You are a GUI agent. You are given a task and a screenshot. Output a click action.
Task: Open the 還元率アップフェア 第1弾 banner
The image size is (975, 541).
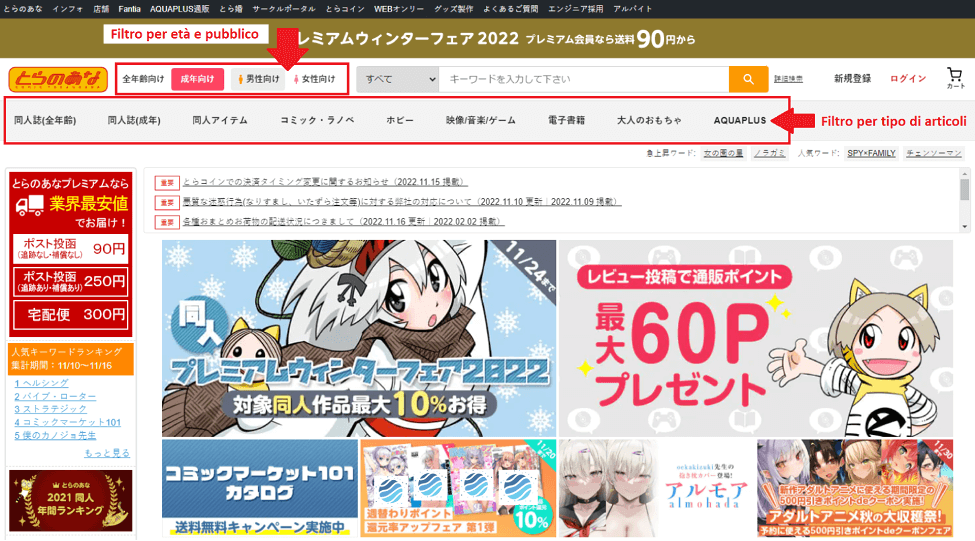point(458,488)
